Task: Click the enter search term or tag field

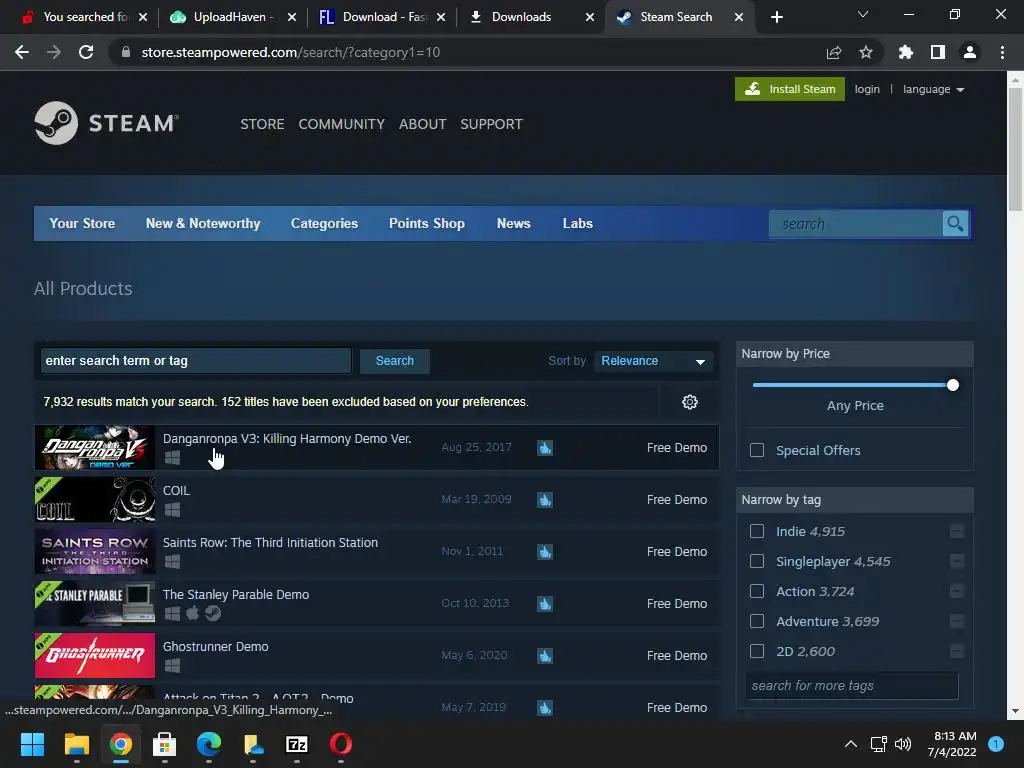Action: click(195, 360)
